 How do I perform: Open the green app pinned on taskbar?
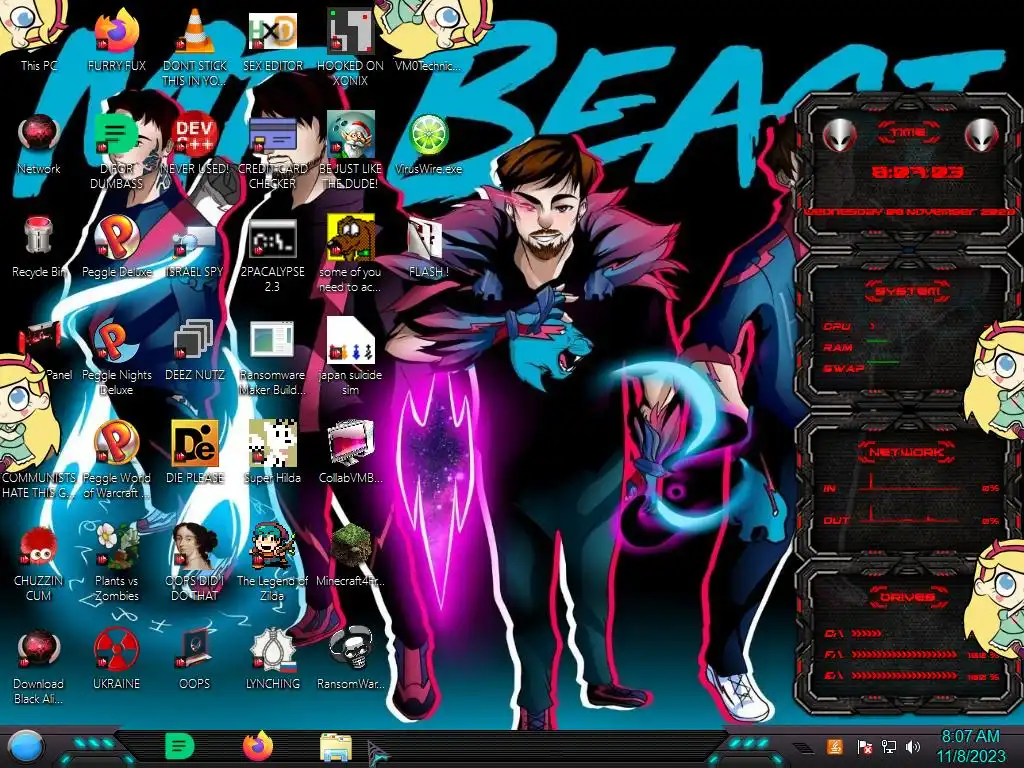point(180,746)
